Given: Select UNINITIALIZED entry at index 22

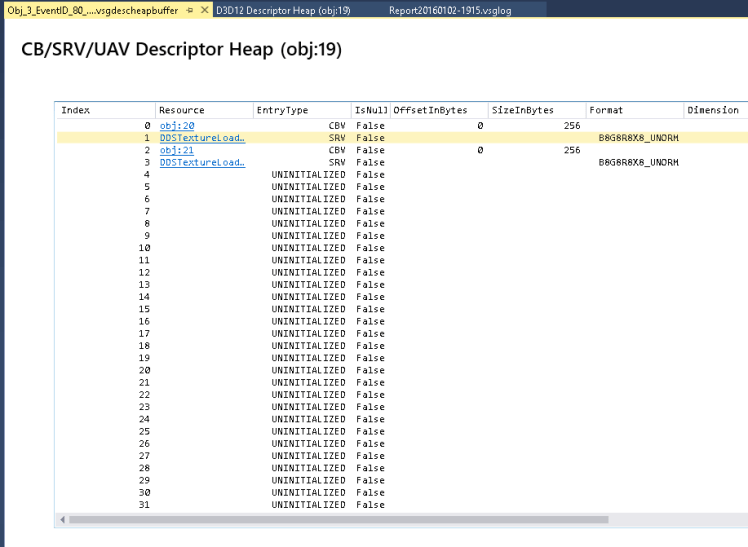Looking at the screenshot, I should point(308,395).
